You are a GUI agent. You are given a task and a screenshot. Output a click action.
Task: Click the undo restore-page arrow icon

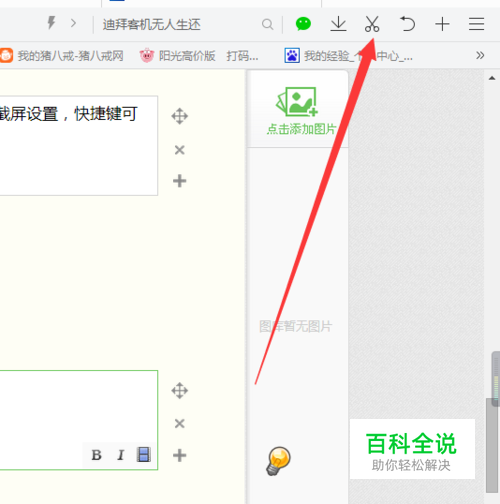[407, 24]
